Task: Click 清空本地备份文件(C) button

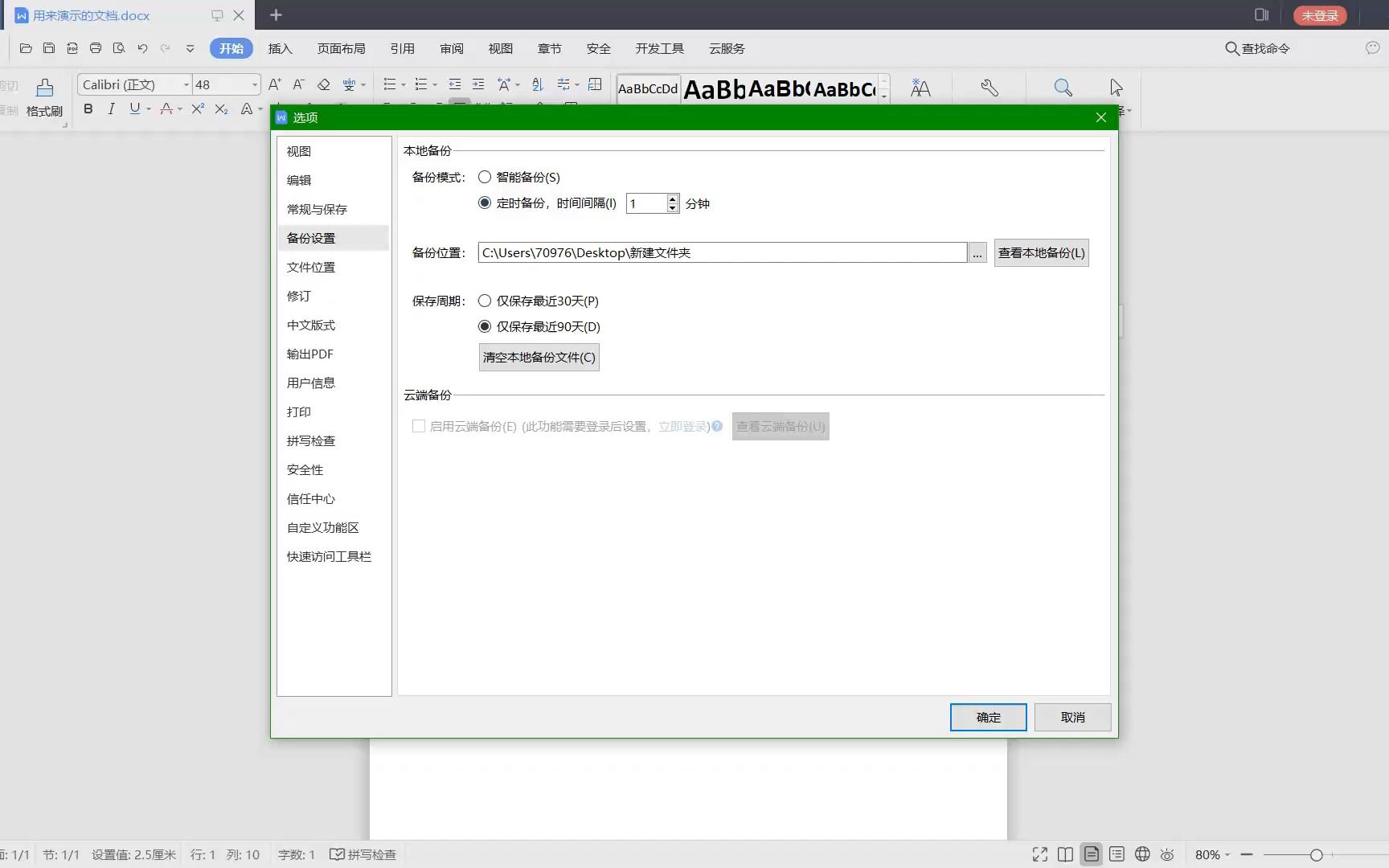Action: coord(539,357)
